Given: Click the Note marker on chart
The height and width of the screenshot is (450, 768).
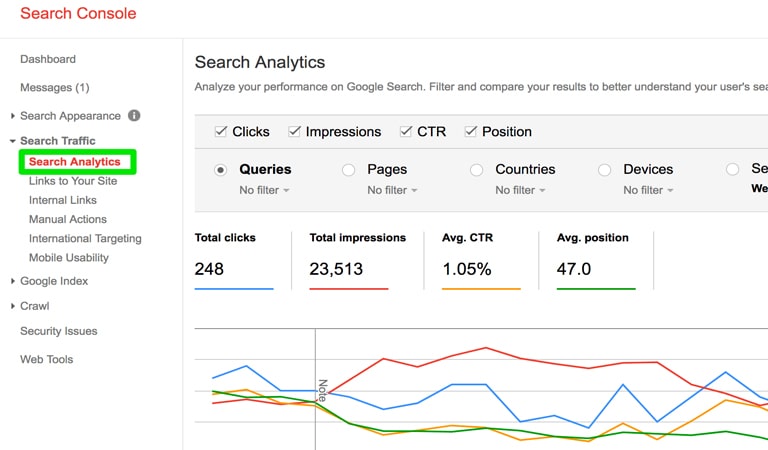Looking at the screenshot, I should pyautogui.click(x=322, y=390).
